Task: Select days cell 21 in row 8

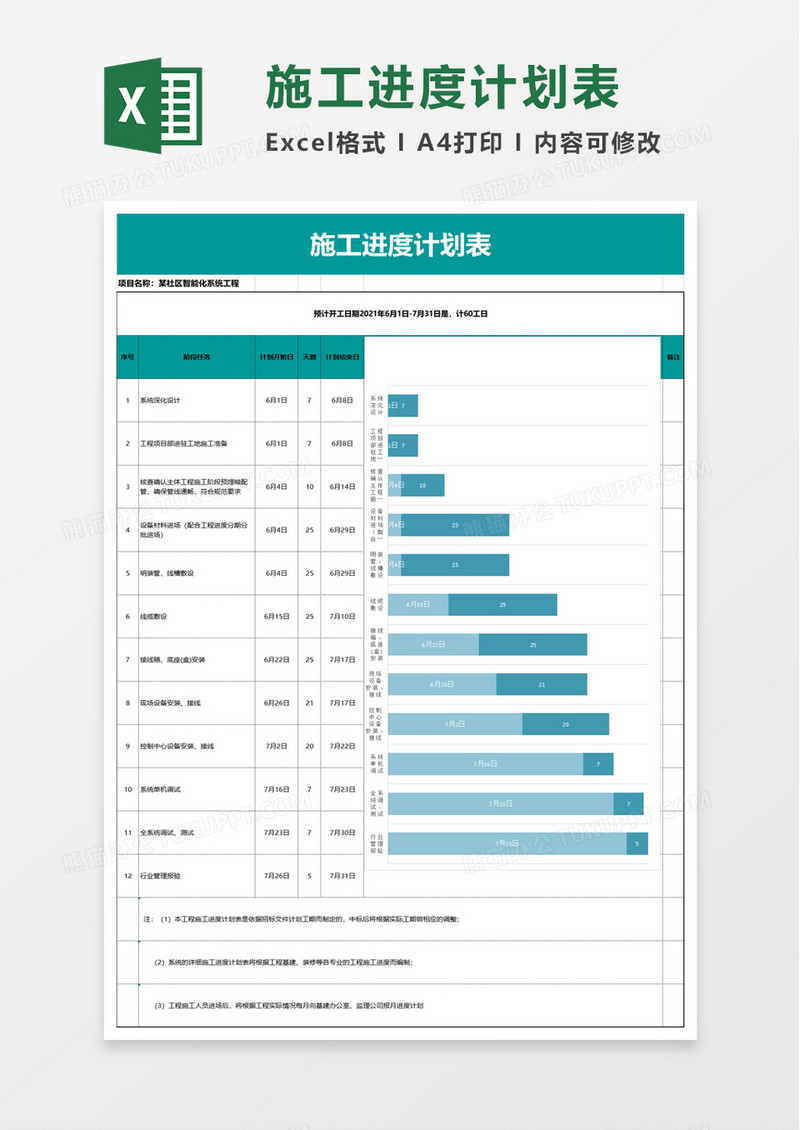Action: 309,703
